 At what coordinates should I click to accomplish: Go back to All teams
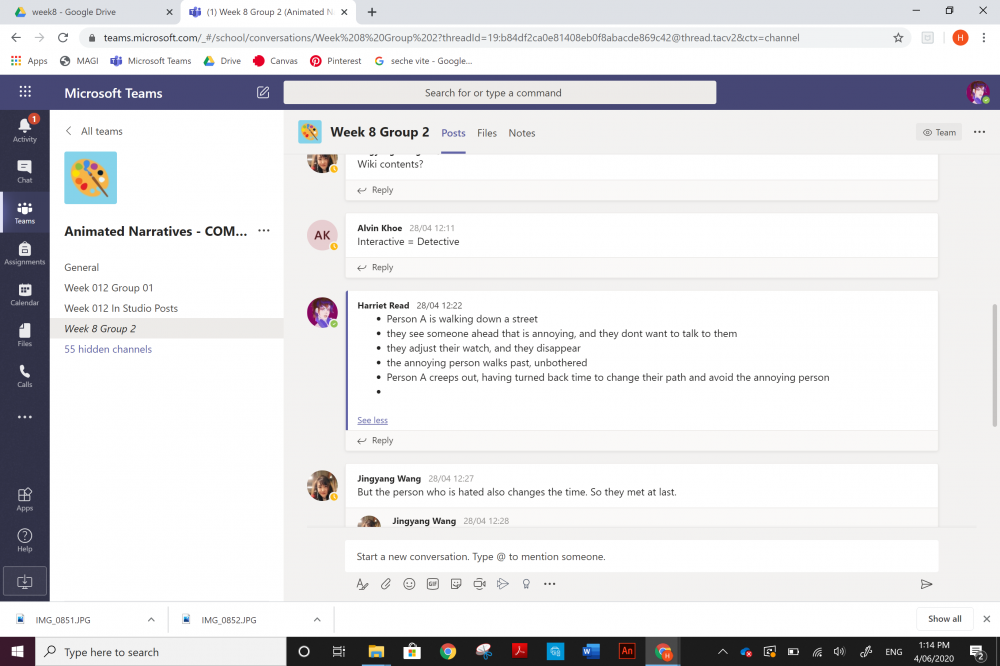pyautogui.click(x=94, y=131)
